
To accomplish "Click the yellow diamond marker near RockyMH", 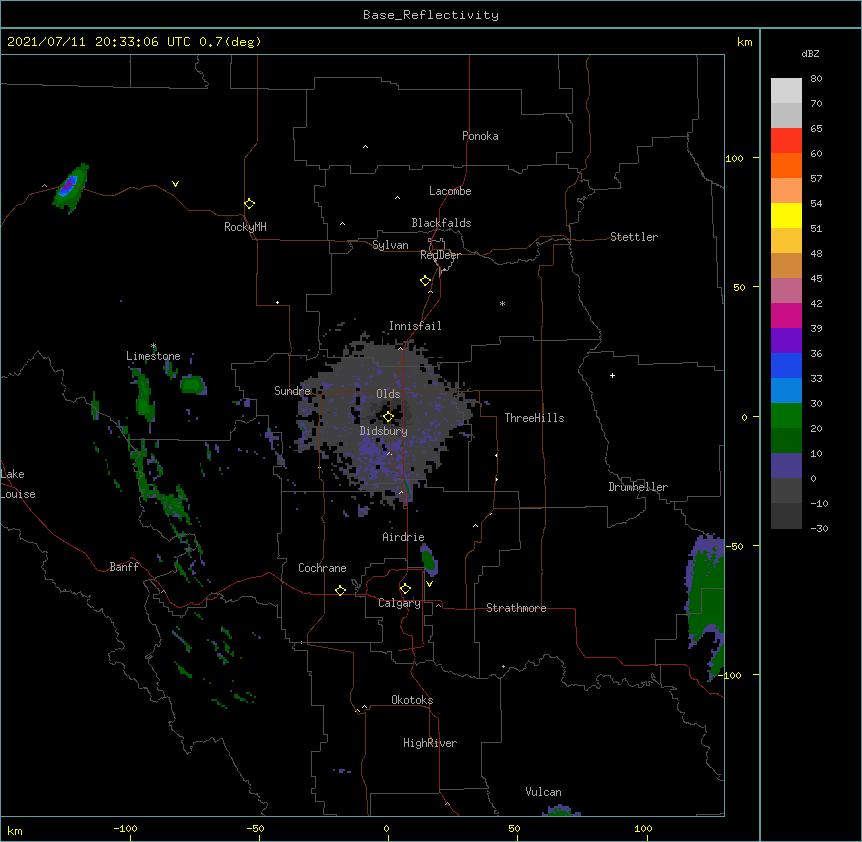I will tap(250, 203).
